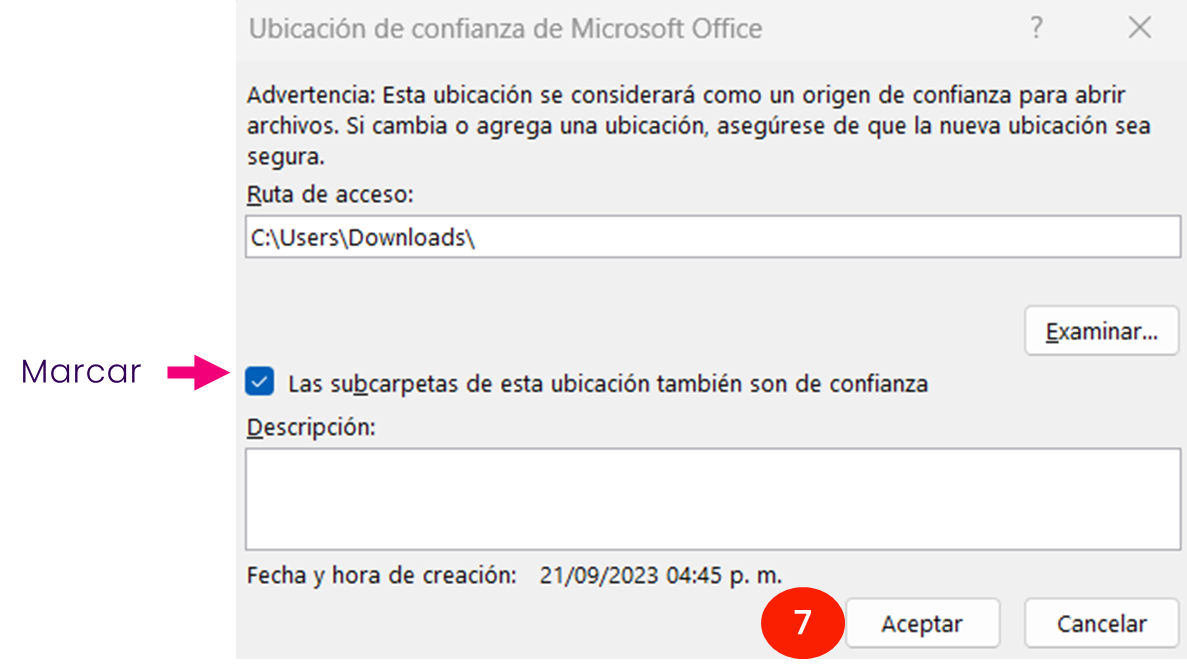The height and width of the screenshot is (665, 1187).
Task: Open help via the question mark icon
Action: (1036, 28)
